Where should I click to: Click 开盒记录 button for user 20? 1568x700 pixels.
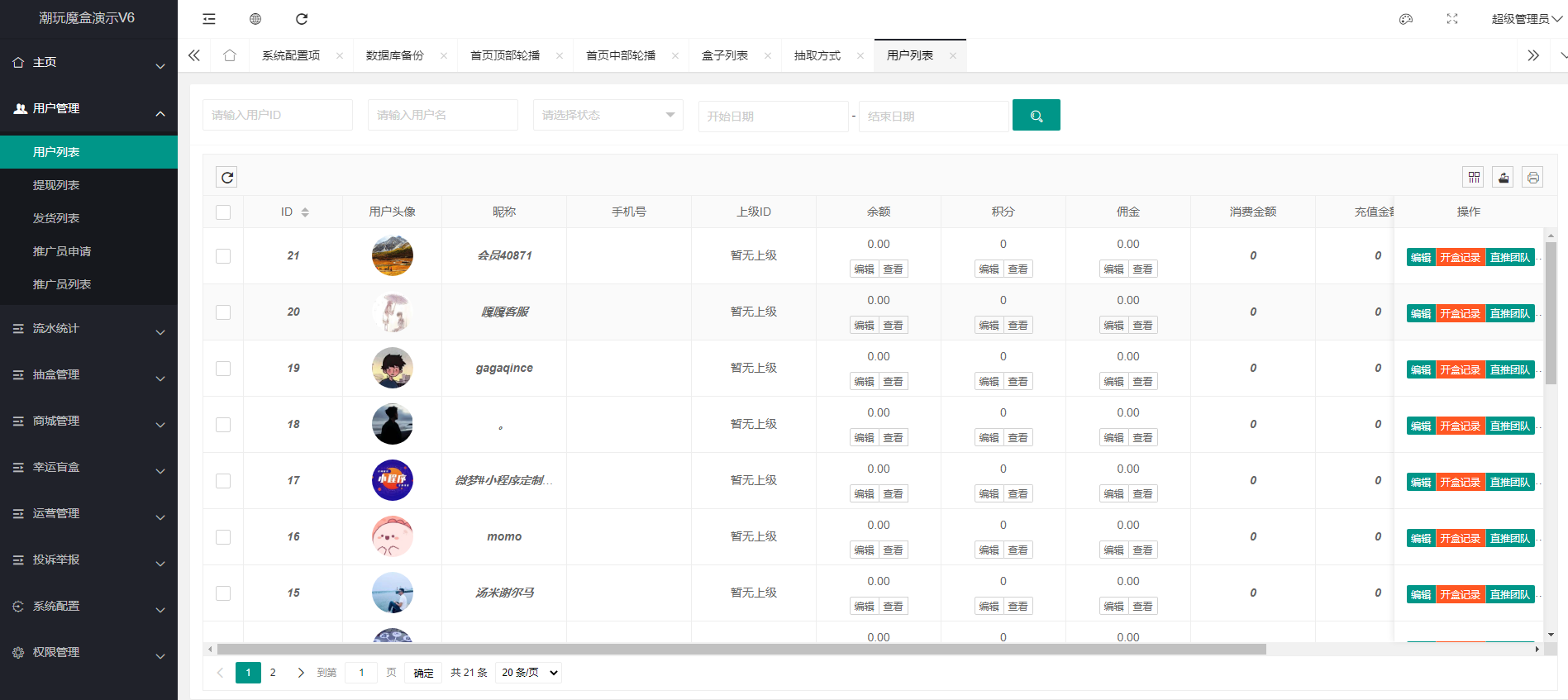(x=1461, y=313)
